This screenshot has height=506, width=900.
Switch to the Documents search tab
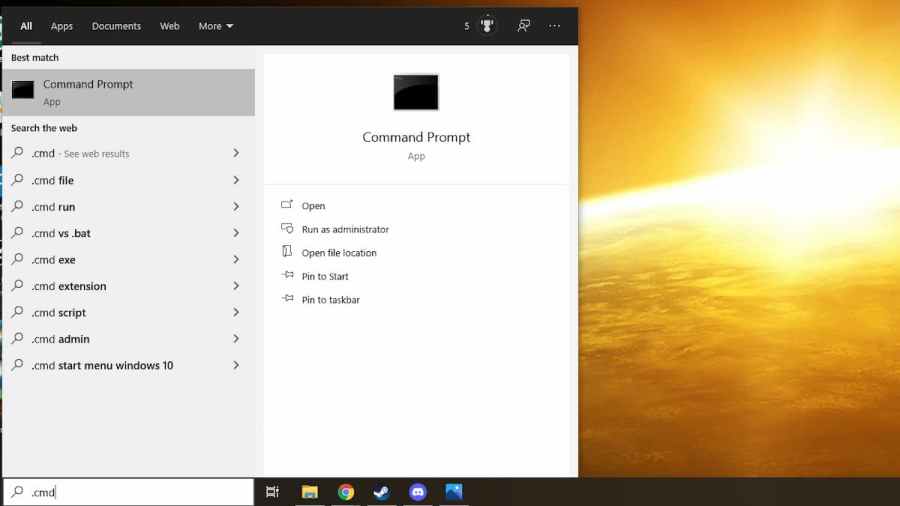click(x=116, y=26)
